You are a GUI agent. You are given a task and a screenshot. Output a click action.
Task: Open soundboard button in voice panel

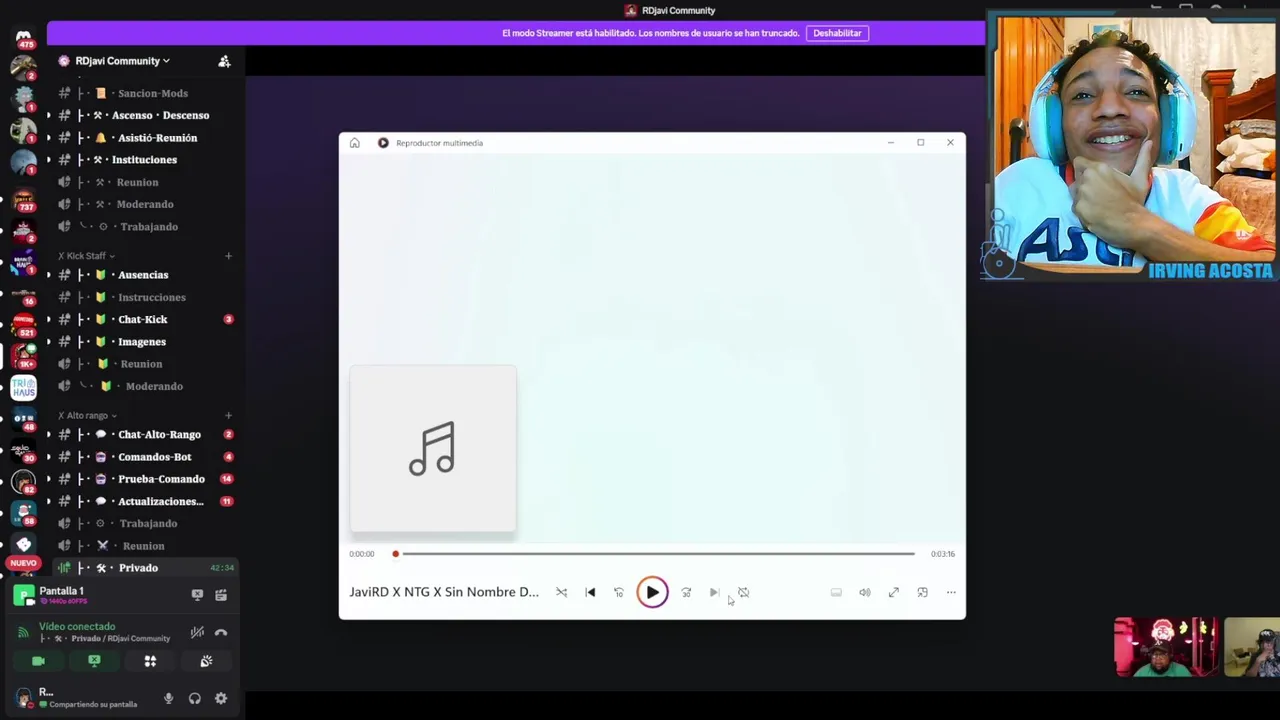[x=206, y=661]
